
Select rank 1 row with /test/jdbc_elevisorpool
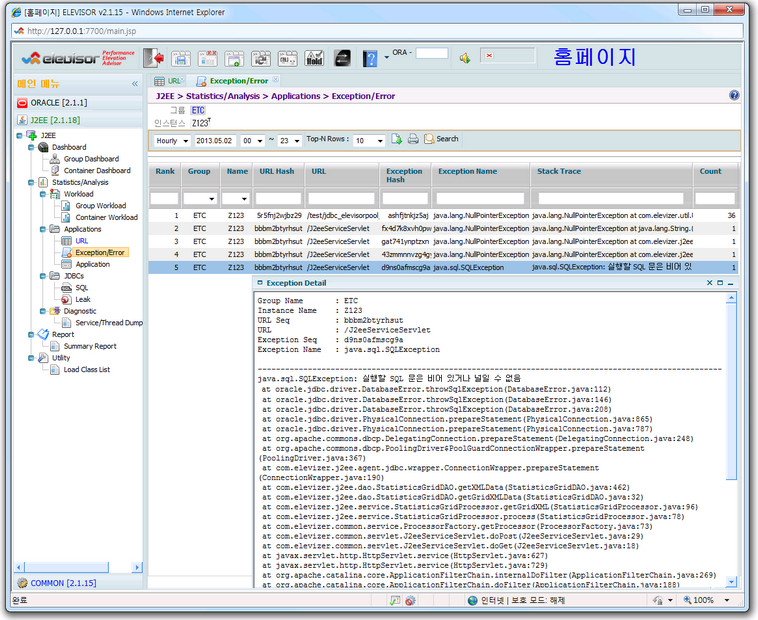pos(444,216)
